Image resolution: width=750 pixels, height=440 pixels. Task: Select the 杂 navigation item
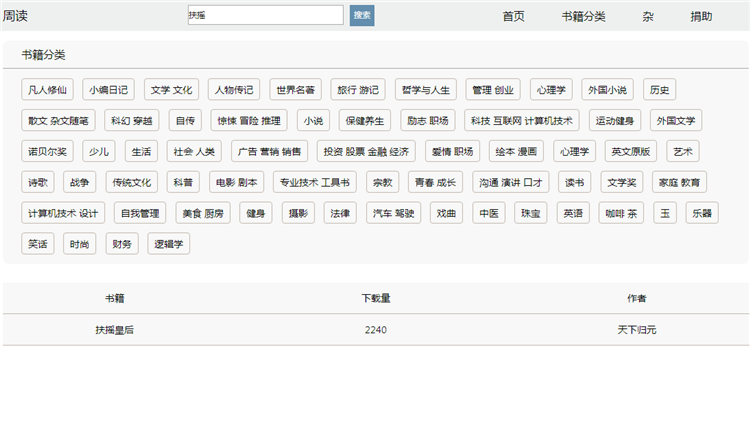tap(648, 16)
